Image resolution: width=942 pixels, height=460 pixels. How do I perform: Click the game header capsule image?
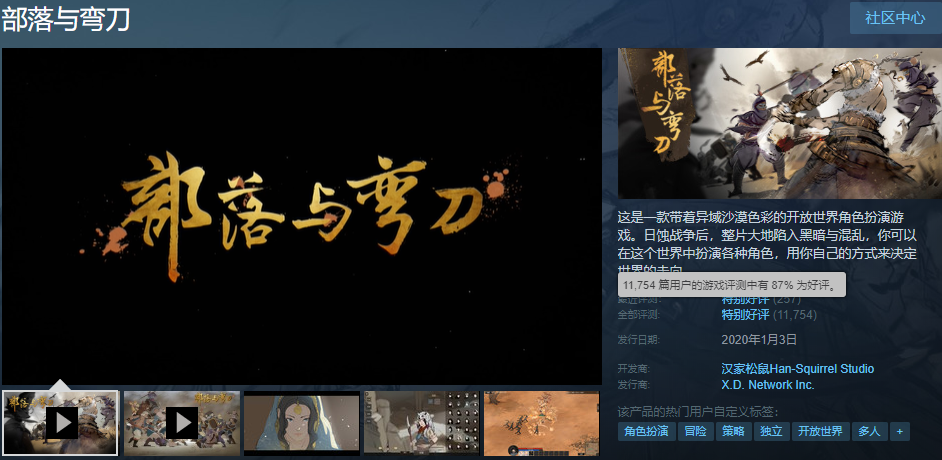780,123
